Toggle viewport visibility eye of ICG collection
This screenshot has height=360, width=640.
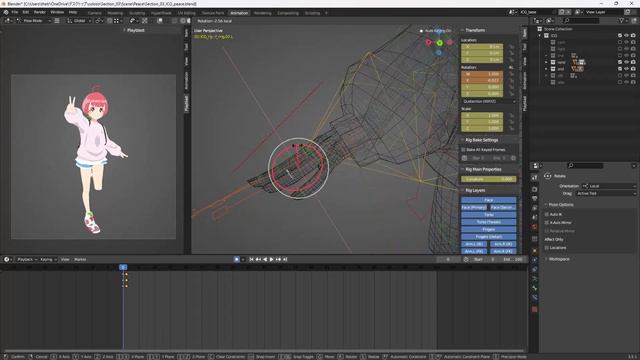tap(627, 36)
